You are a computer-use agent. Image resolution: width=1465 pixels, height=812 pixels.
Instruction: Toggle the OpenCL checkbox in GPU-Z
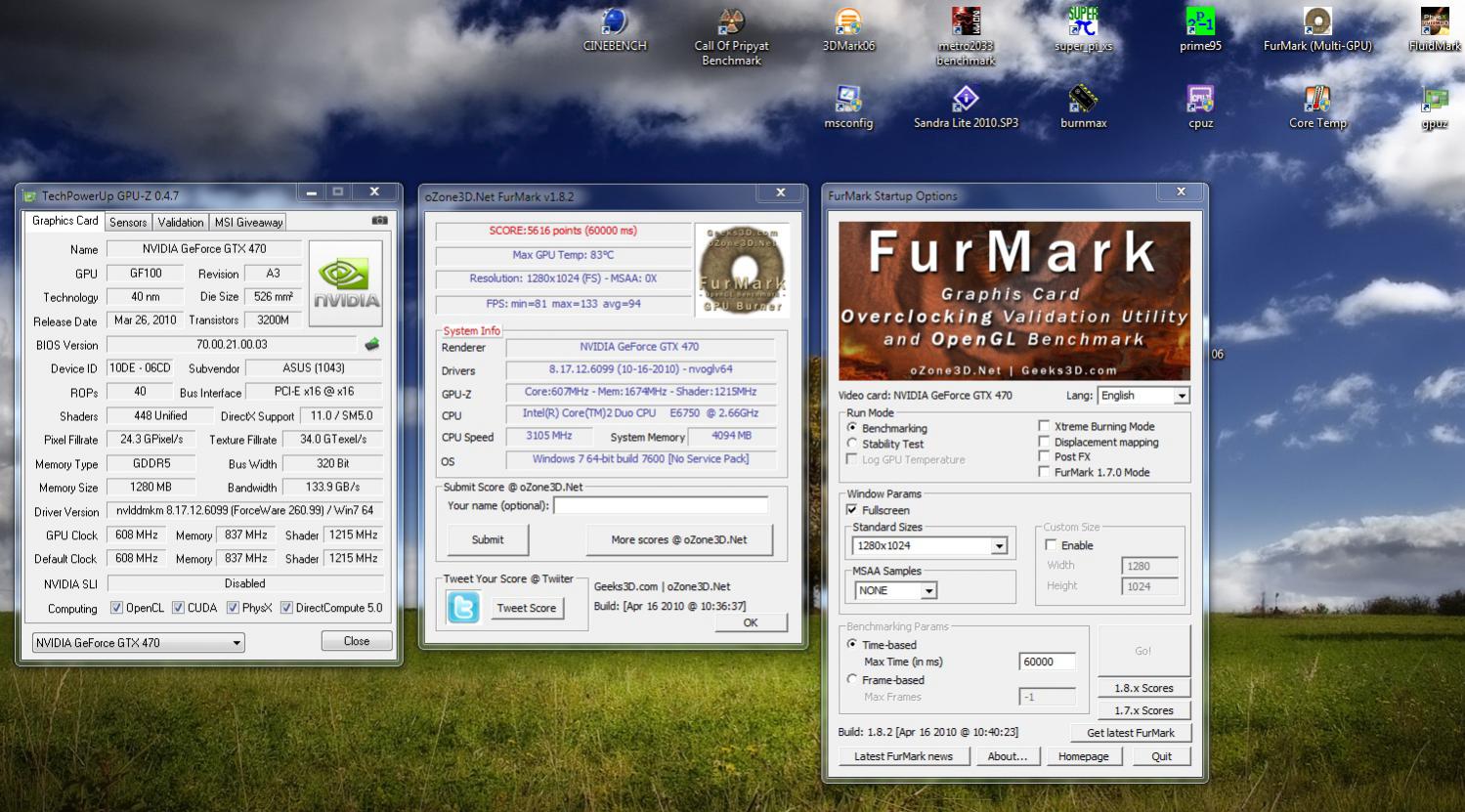coord(116,608)
